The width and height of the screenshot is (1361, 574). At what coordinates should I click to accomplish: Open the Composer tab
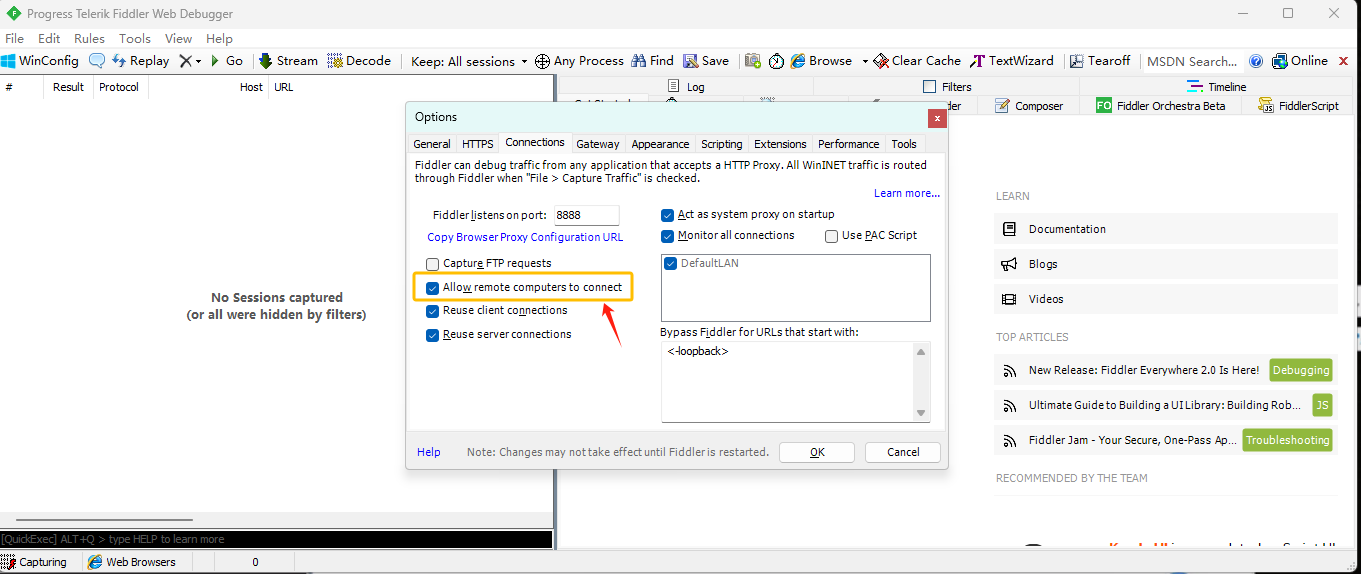pos(1029,106)
